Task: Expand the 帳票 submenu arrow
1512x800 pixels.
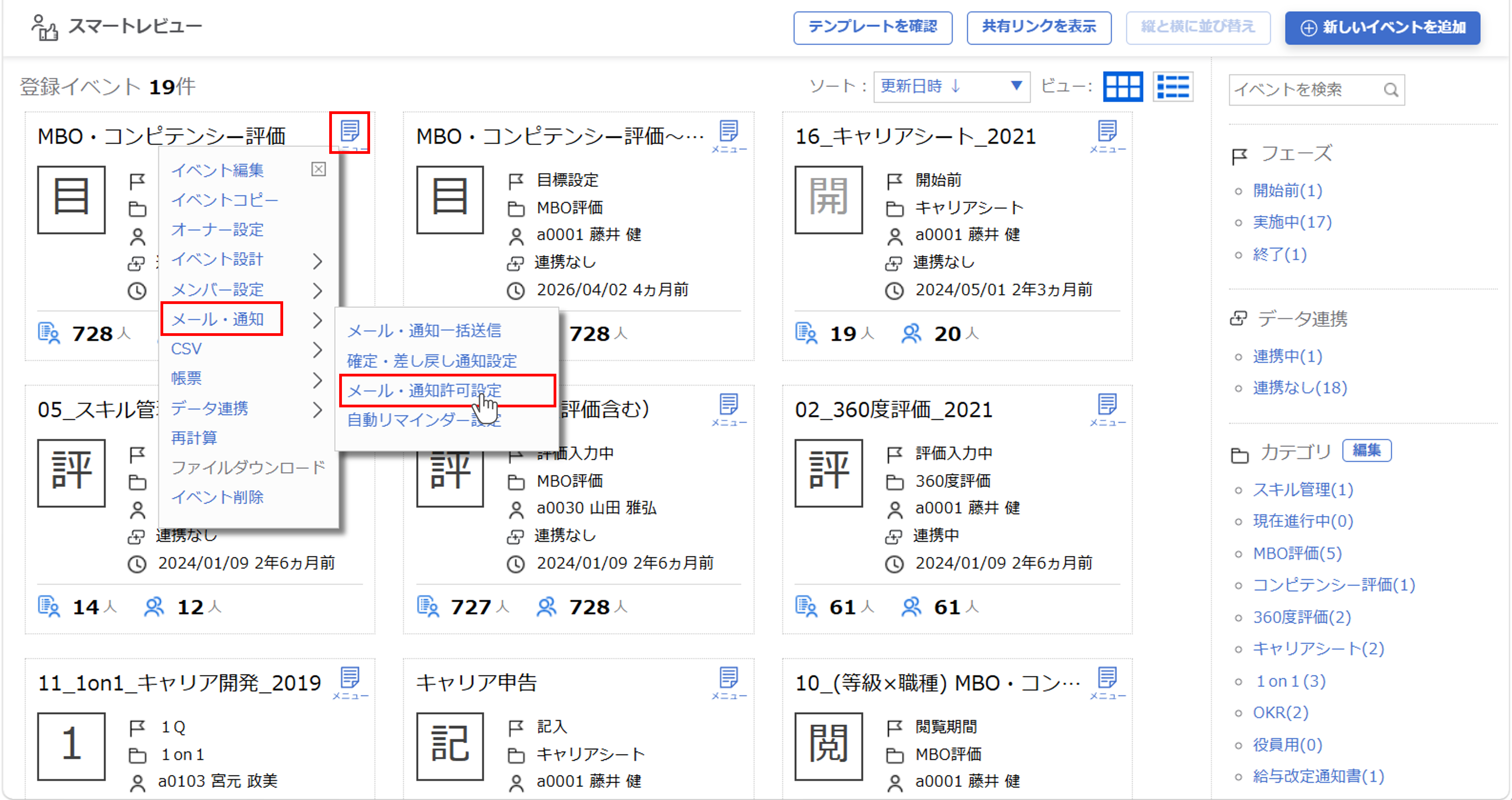Action: 318,380
